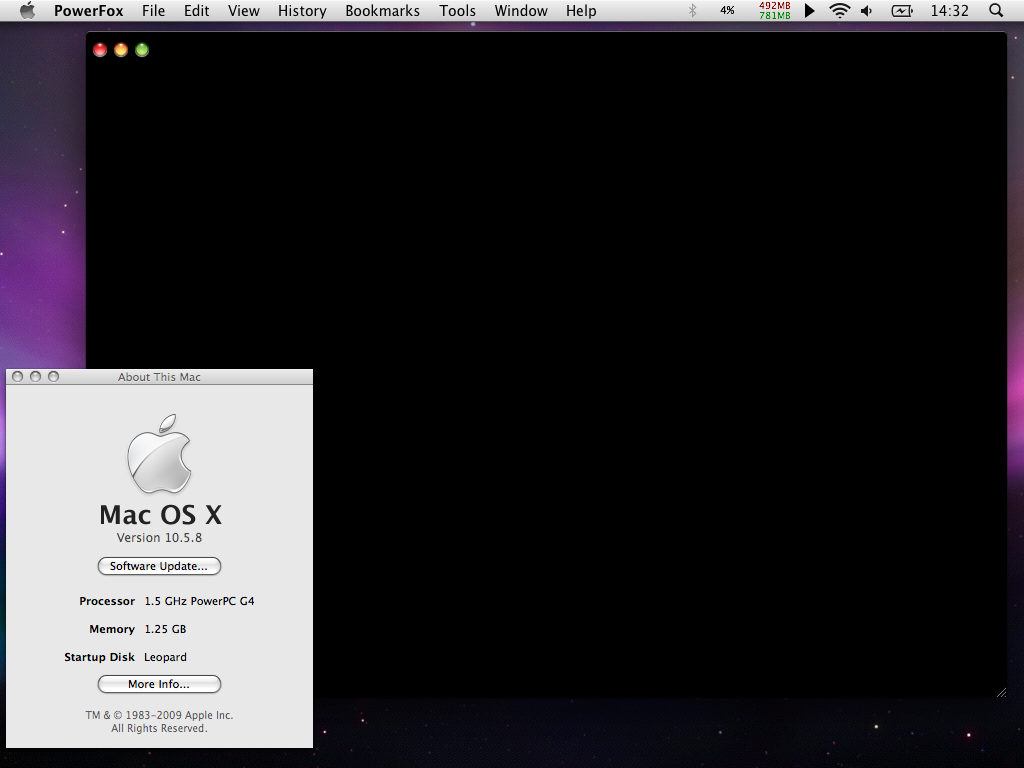Open the Apple menu

pos(27,10)
